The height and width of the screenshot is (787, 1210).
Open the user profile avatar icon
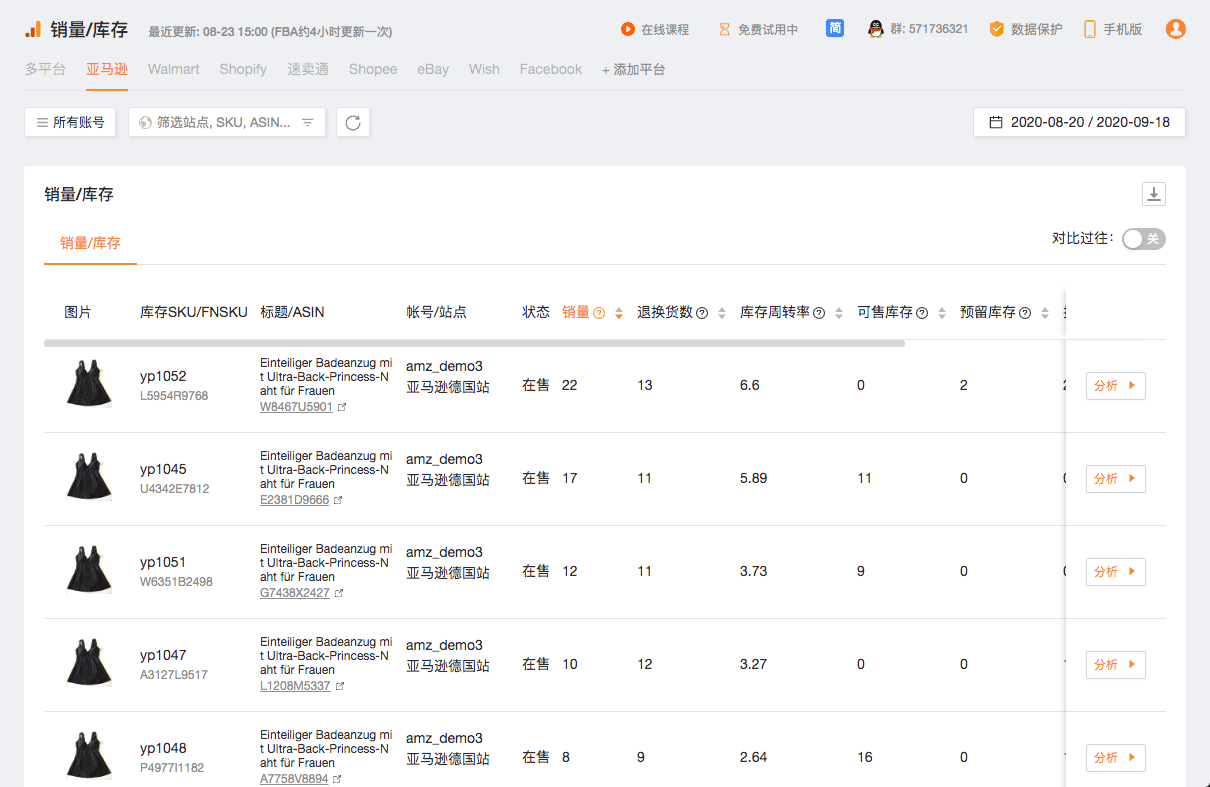[1176, 29]
